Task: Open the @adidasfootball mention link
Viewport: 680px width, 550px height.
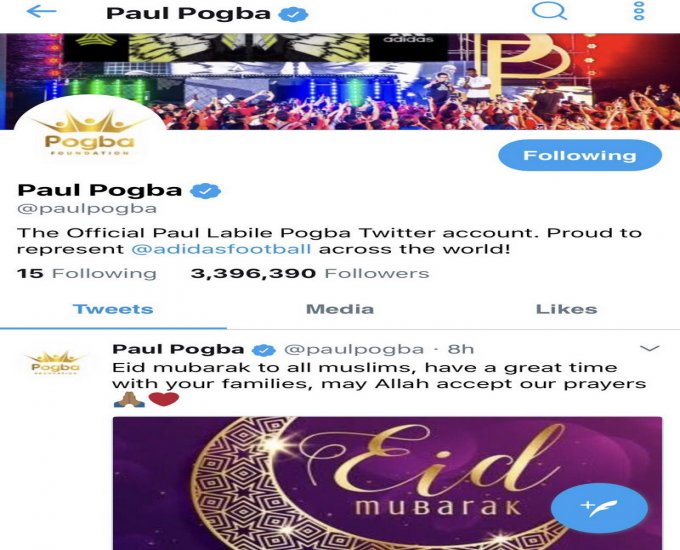Action: tap(221, 249)
